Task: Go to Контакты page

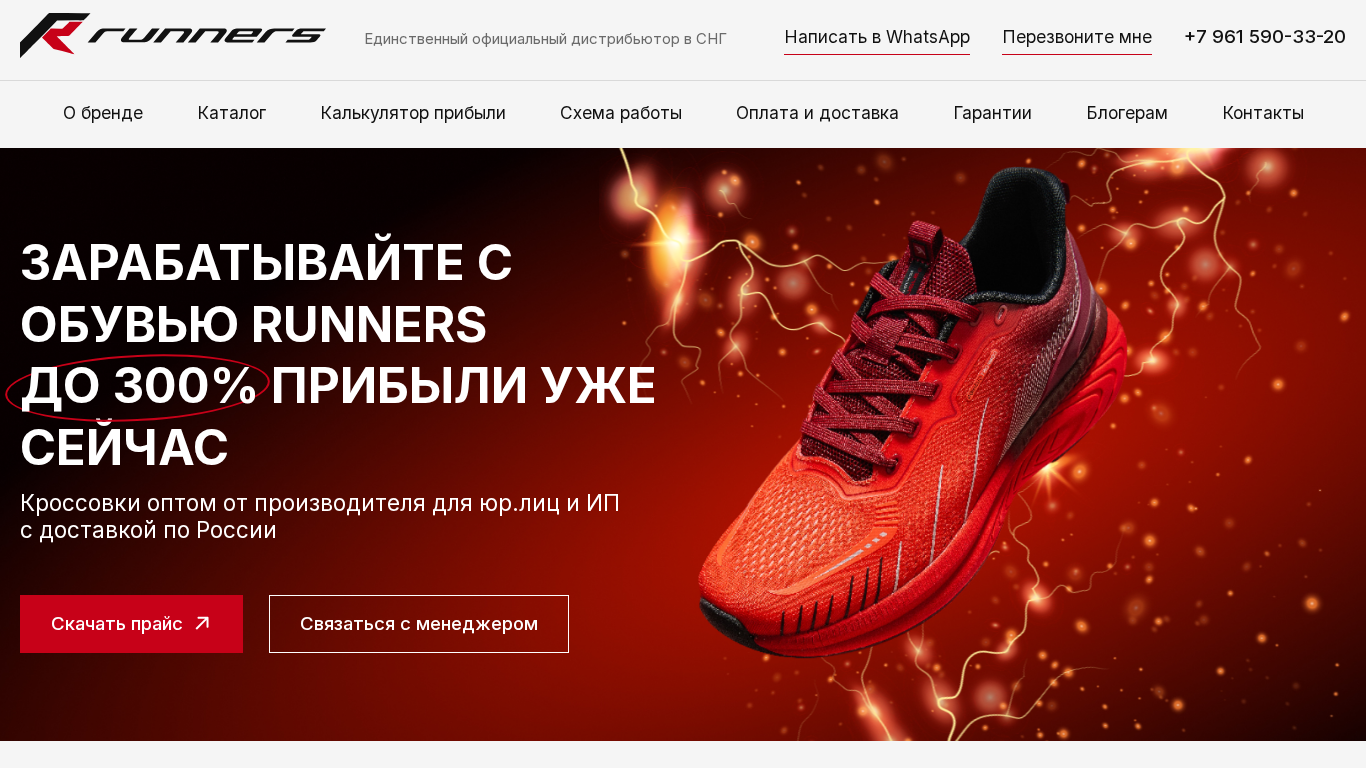Action: point(1263,113)
